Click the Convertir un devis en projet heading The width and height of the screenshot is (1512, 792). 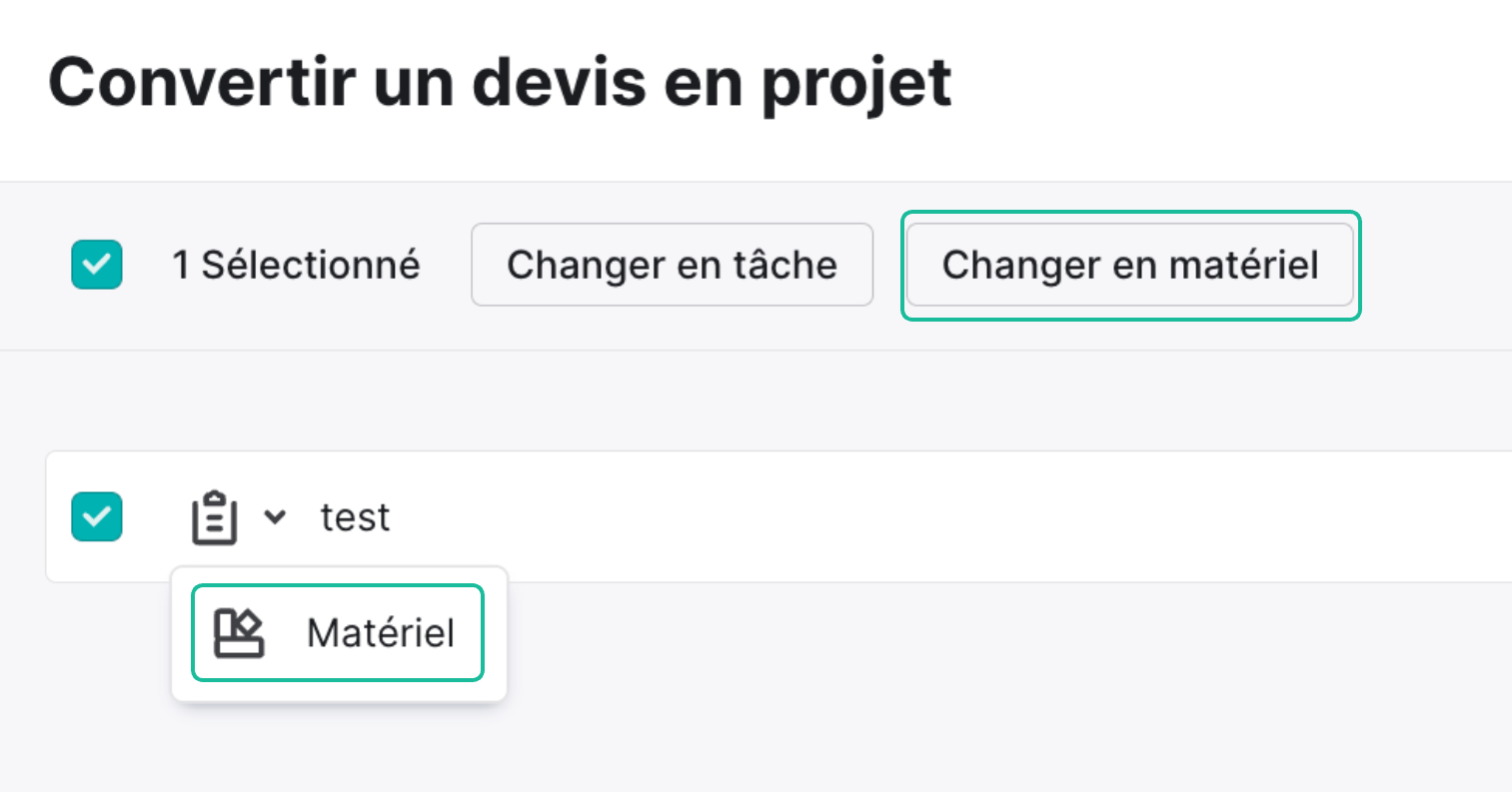point(500,83)
